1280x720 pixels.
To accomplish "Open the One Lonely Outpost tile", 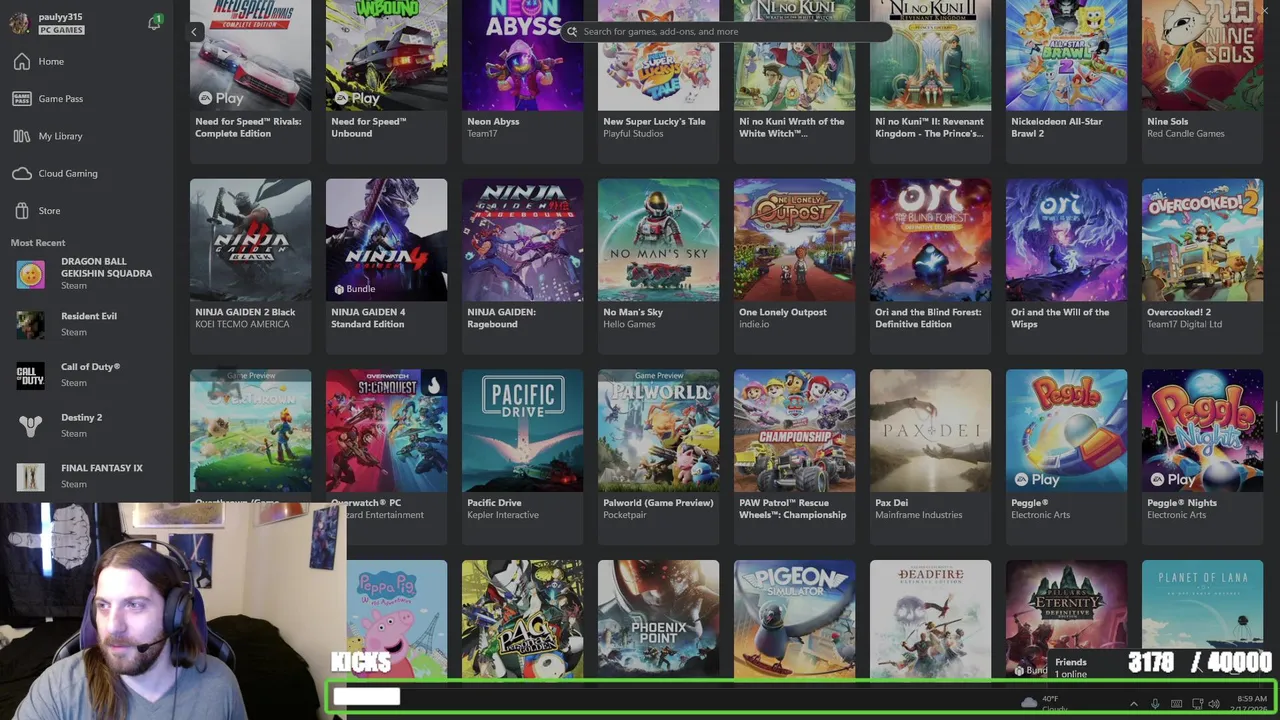I will point(794,265).
